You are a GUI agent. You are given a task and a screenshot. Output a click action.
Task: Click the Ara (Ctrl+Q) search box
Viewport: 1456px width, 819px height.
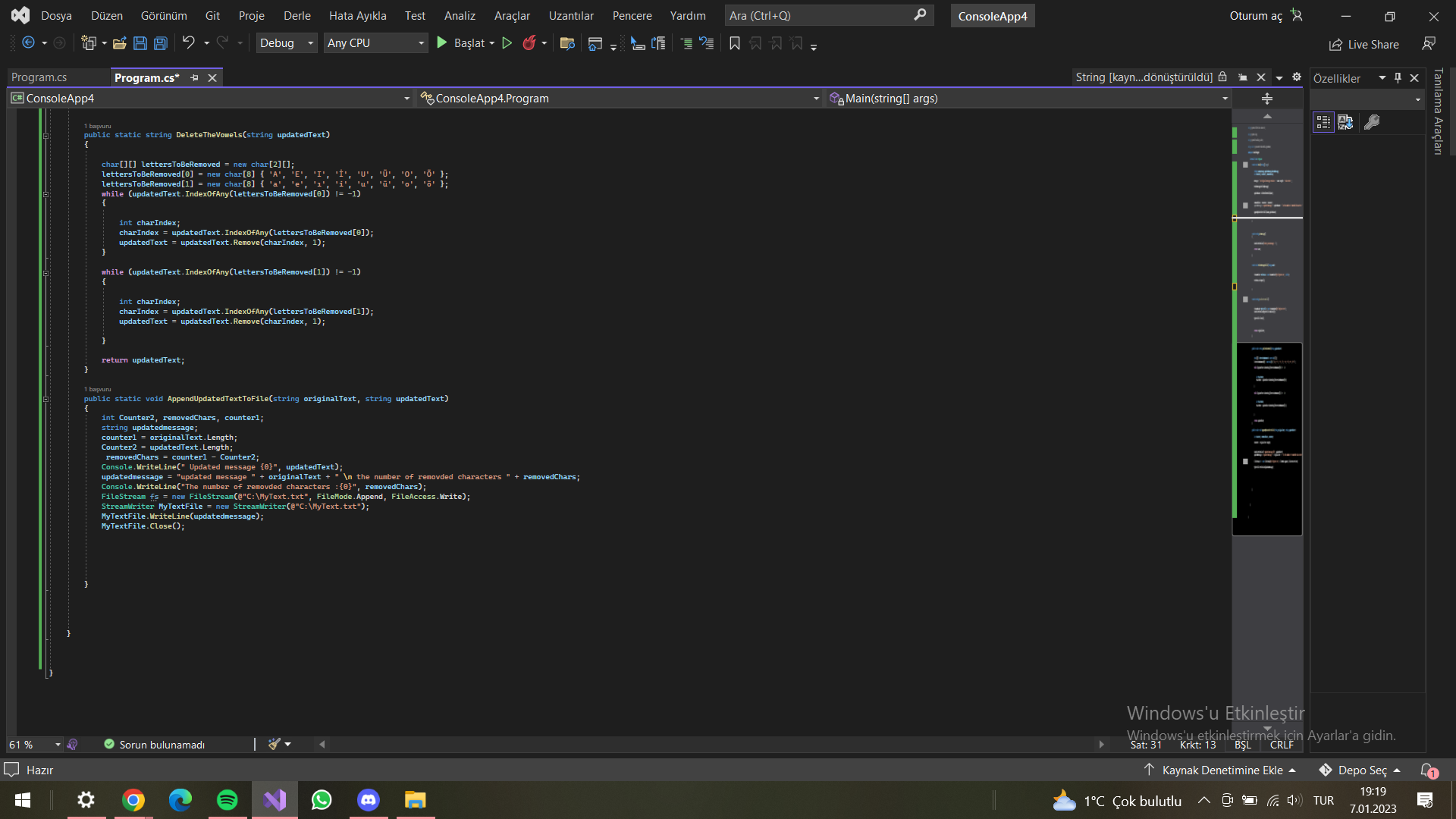coord(819,16)
